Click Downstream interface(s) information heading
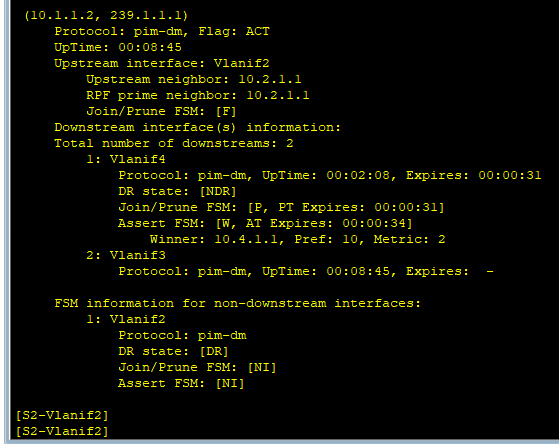This screenshot has width=559, height=444. (x=198, y=127)
